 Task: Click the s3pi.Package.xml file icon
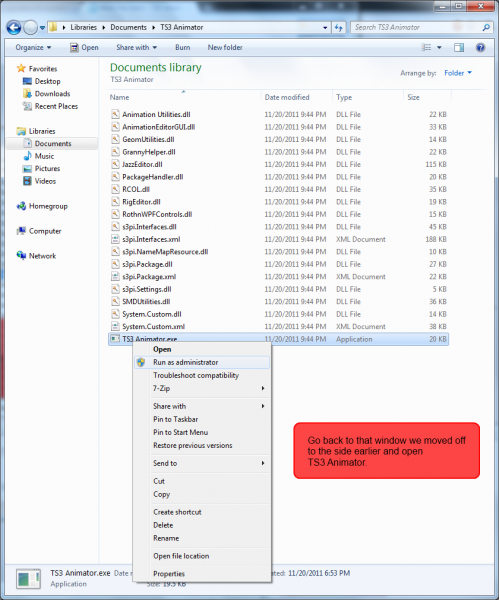coord(115,277)
